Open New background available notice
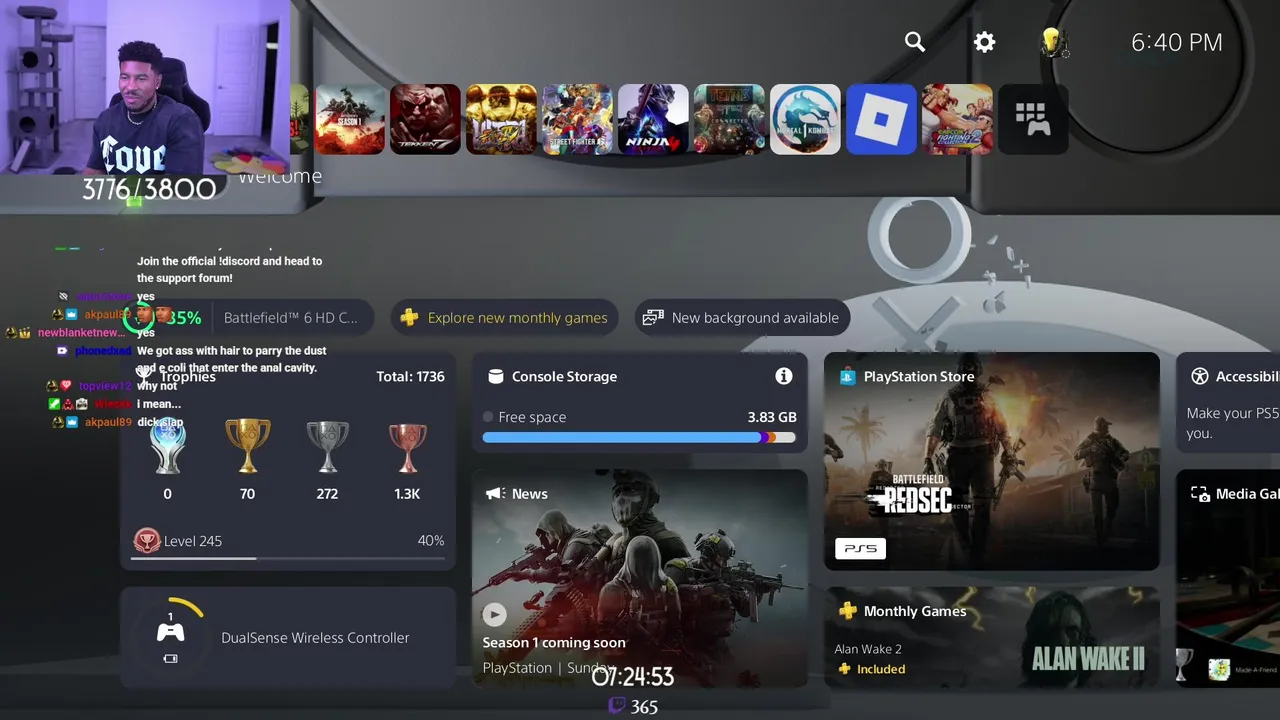The image size is (1280, 720). [x=743, y=318]
